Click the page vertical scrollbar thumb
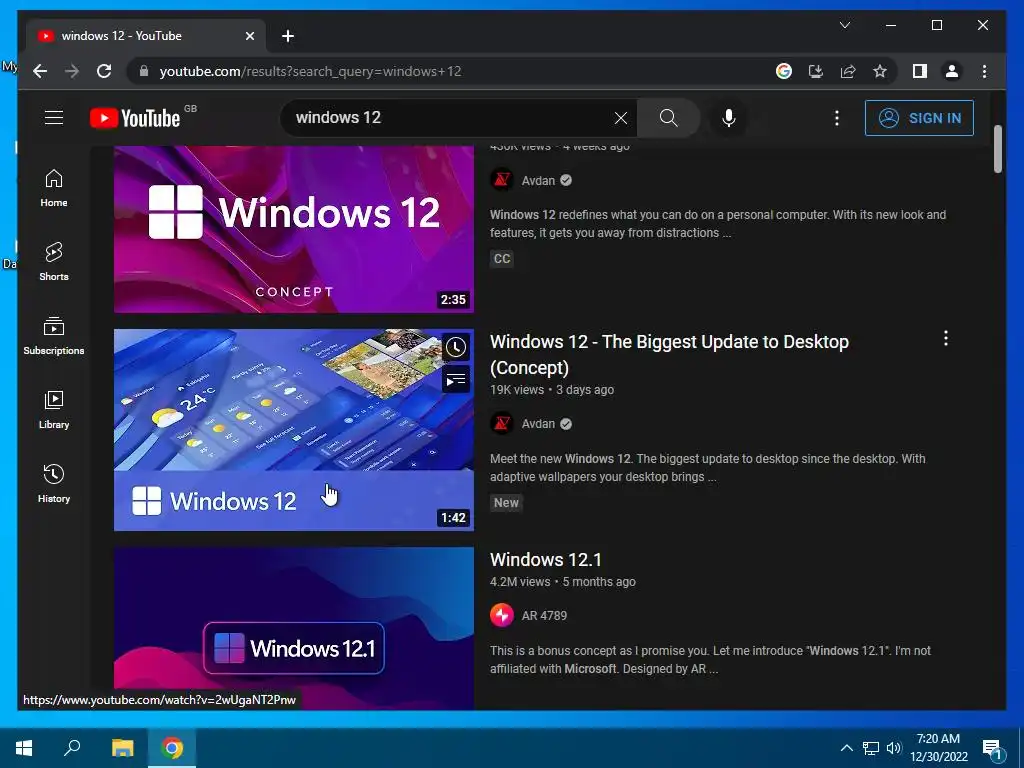This screenshot has width=1024, height=768. pyautogui.click(x=998, y=149)
